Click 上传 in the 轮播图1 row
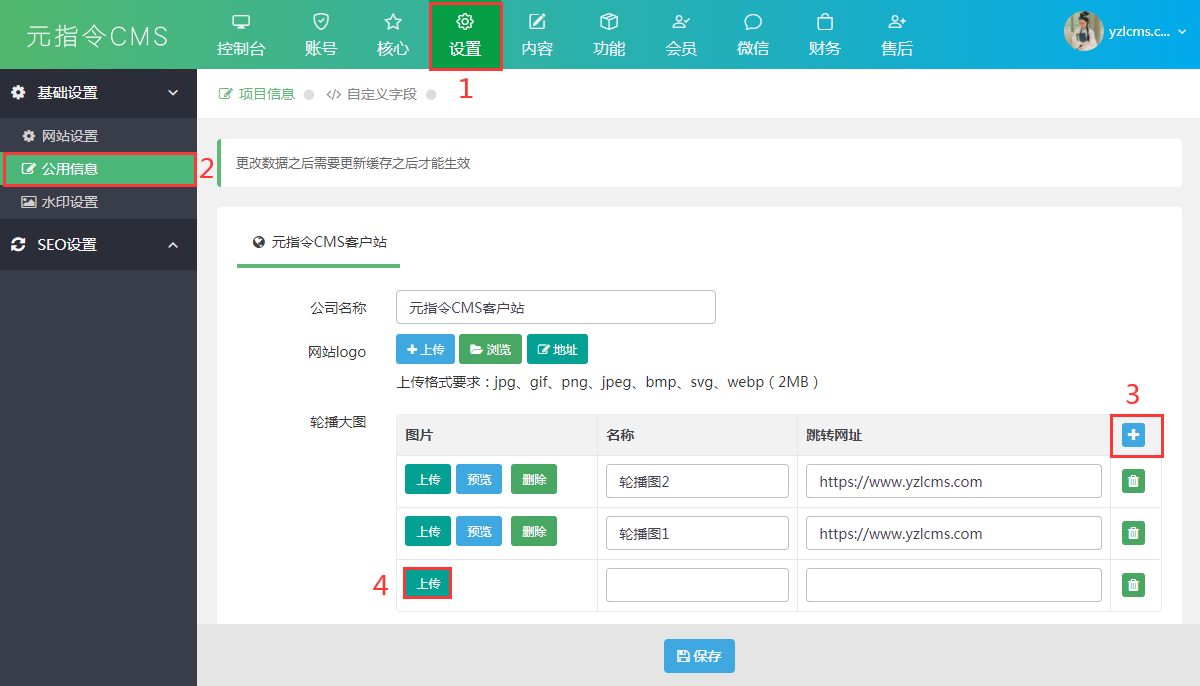The image size is (1200, 686). tap(428, 531)
